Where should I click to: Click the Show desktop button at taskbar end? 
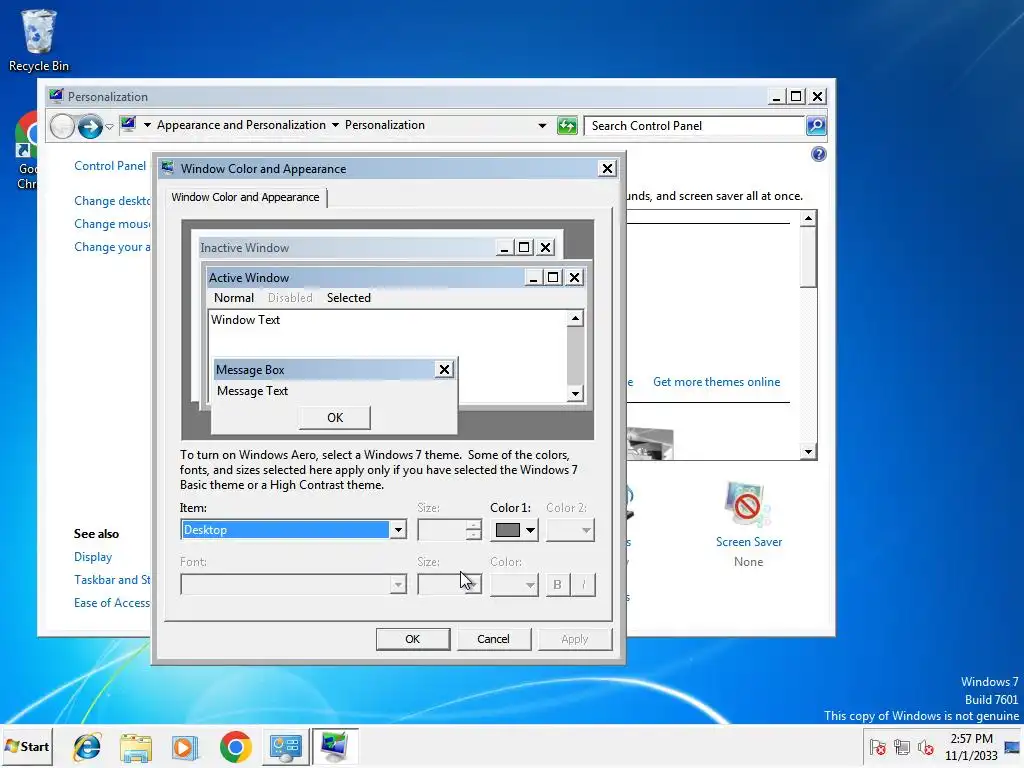1013,747
